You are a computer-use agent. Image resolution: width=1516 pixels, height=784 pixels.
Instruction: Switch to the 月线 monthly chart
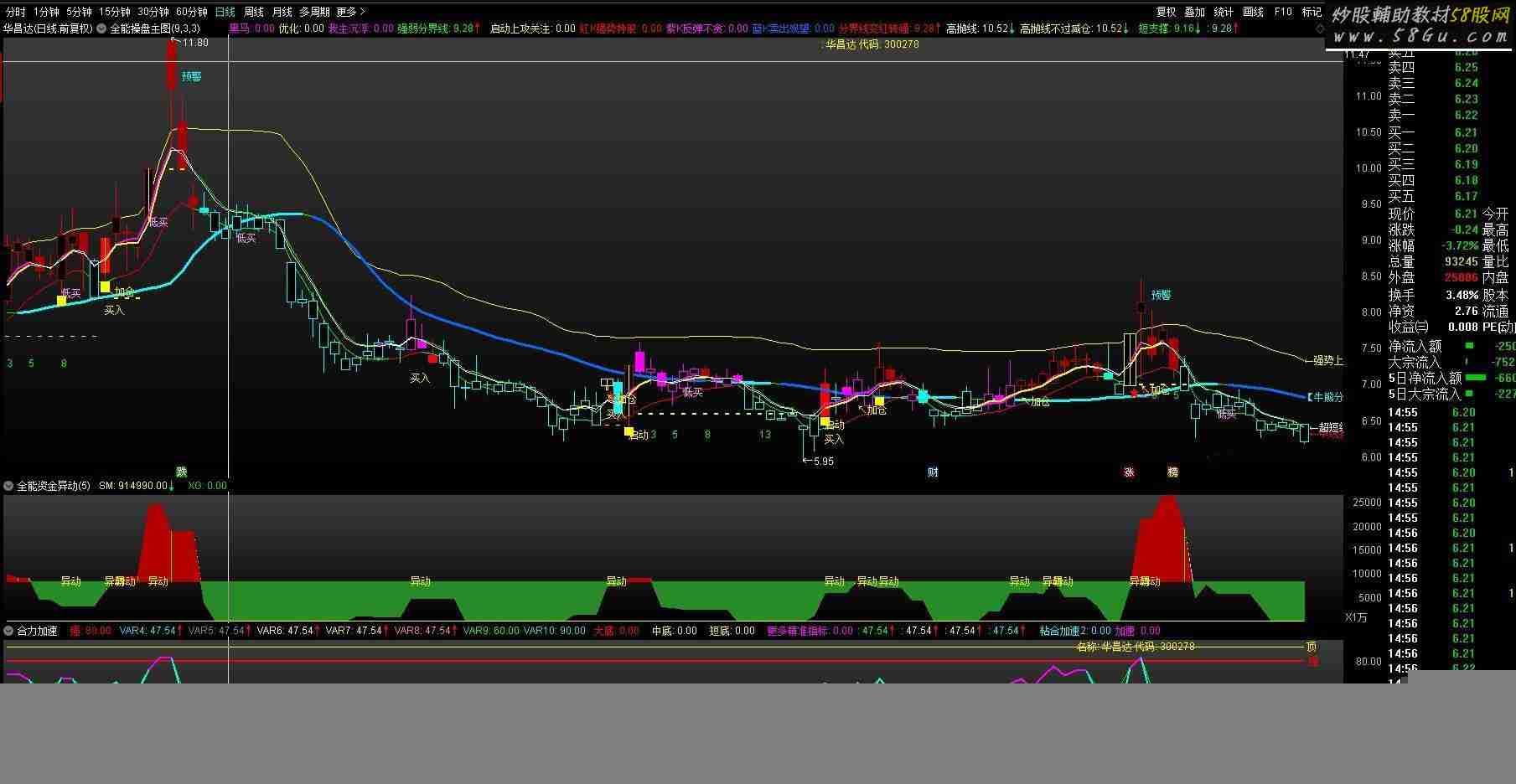pos(282,12)
